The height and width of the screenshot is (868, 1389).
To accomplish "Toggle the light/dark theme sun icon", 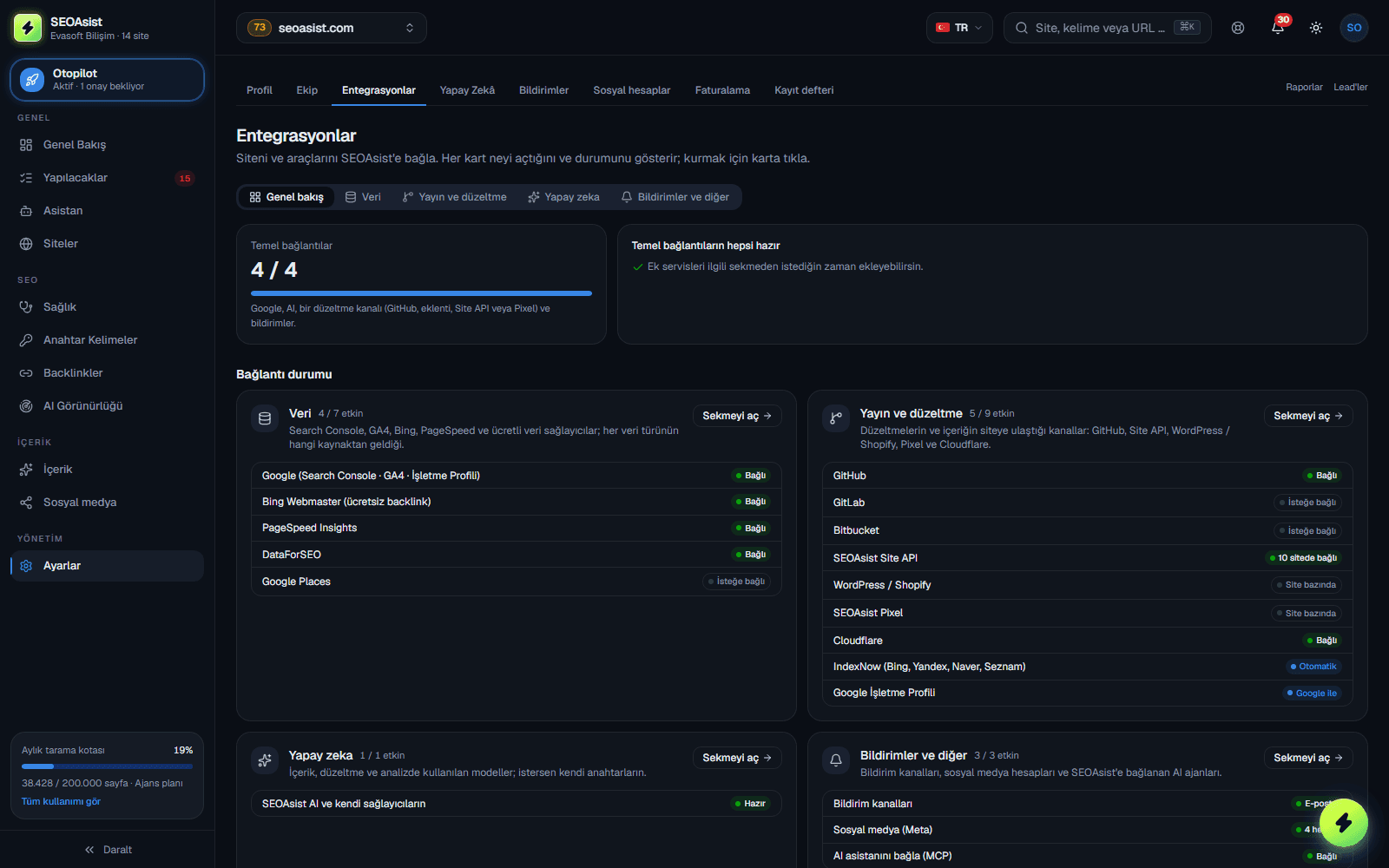I will [x=1316, y=28].
